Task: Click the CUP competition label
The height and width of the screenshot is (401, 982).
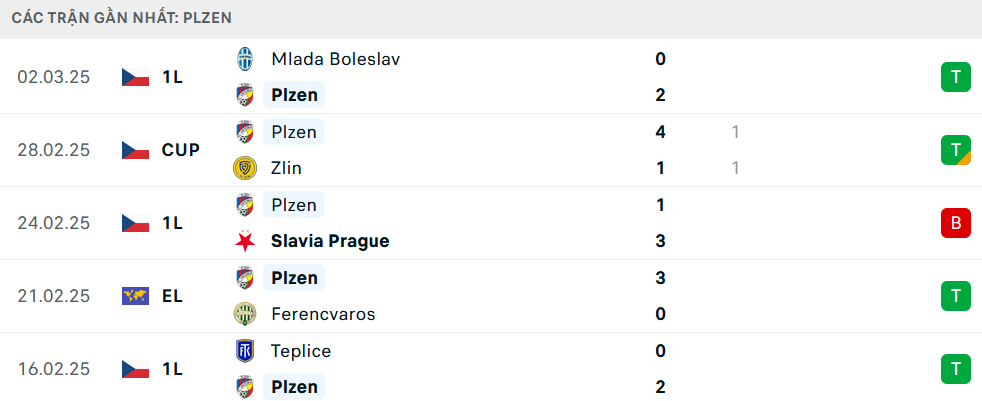Action: pos(181,150)
